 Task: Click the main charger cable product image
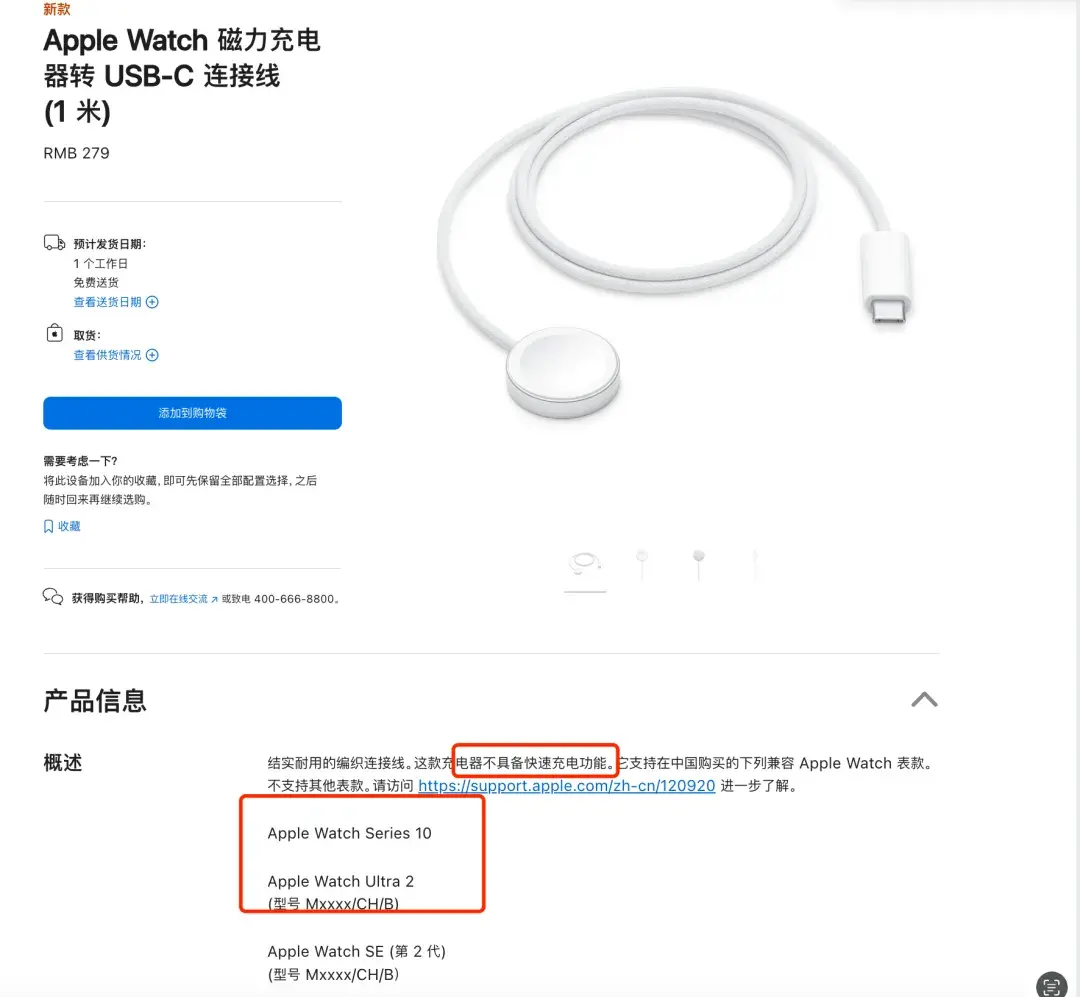[x=674, y=254]
